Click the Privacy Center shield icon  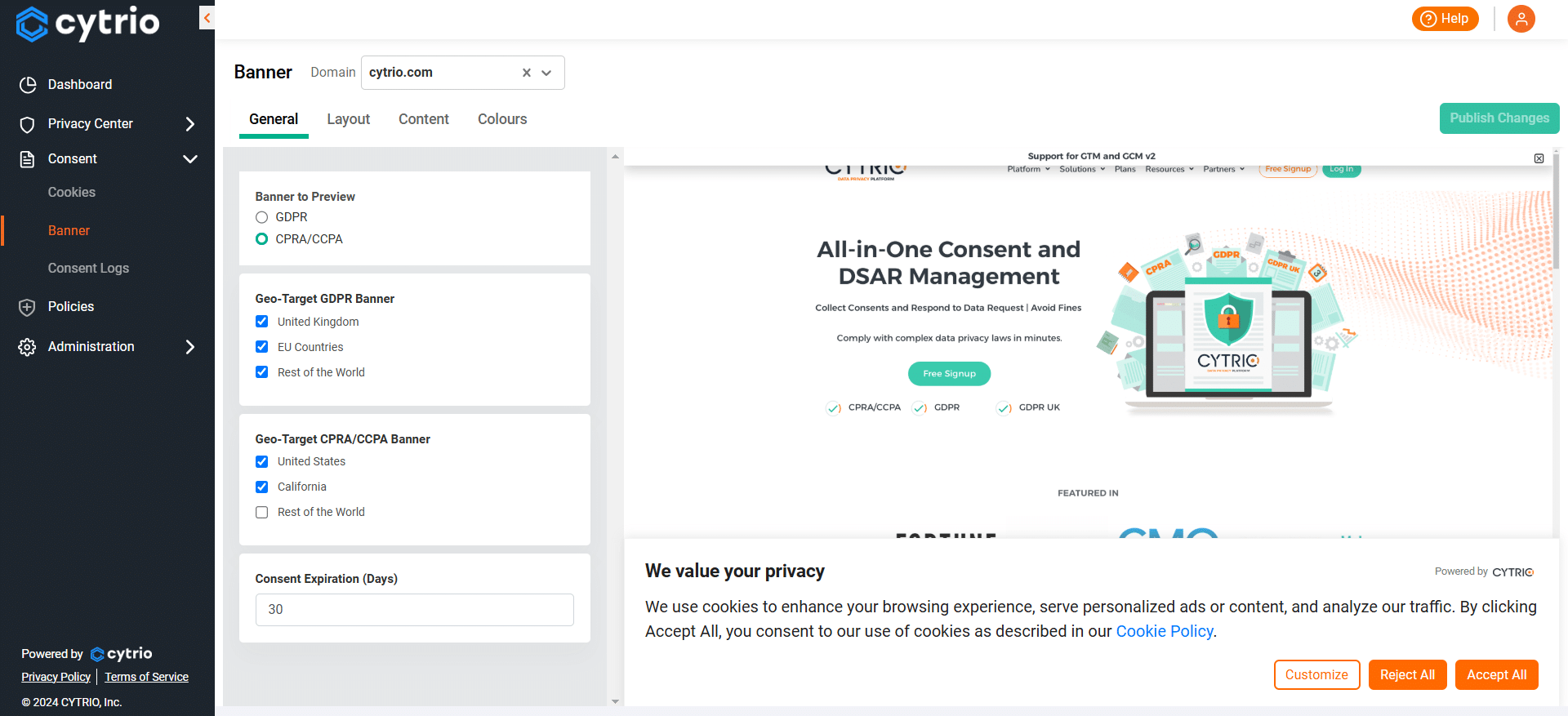click(x=27, y=123)
